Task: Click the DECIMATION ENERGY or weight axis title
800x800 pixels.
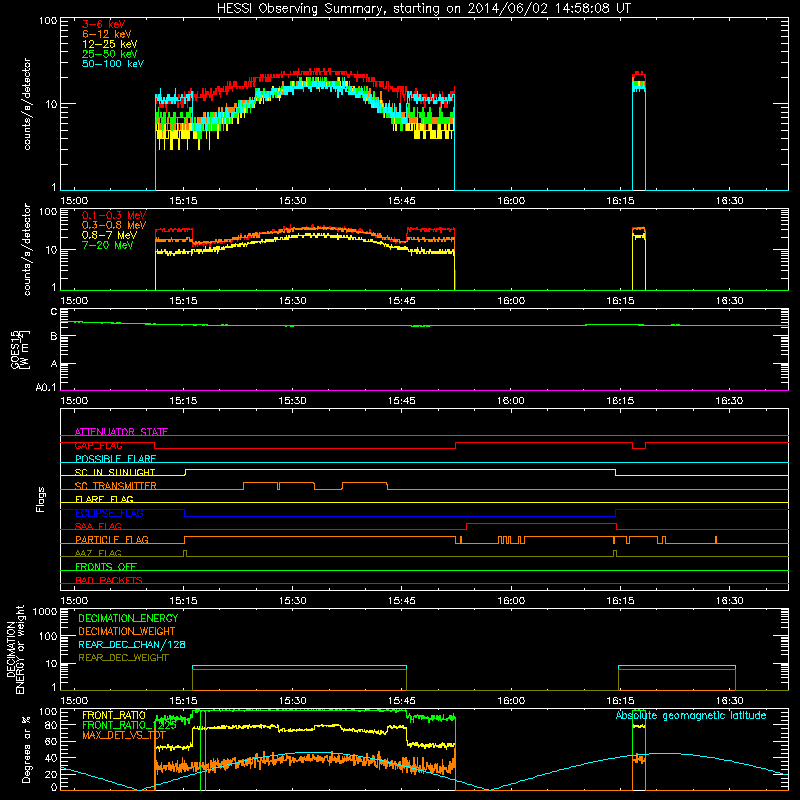Action: coord(15,649)
